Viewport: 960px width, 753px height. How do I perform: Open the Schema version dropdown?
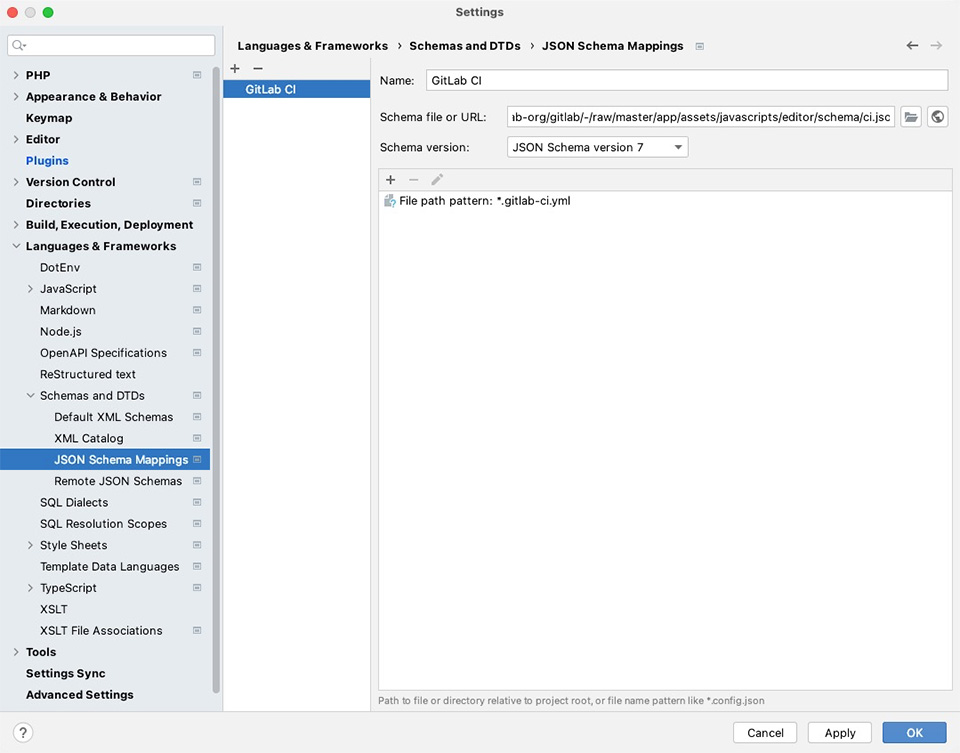pos(598,147)
